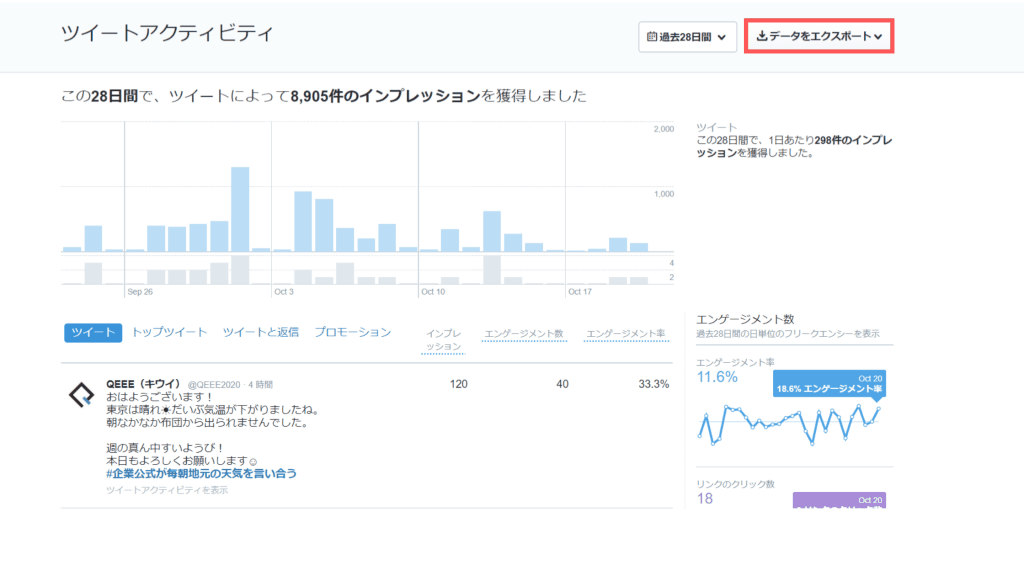
Task: Click the ツイートアクティビティ page title
Action: click(x=167, y=33)
